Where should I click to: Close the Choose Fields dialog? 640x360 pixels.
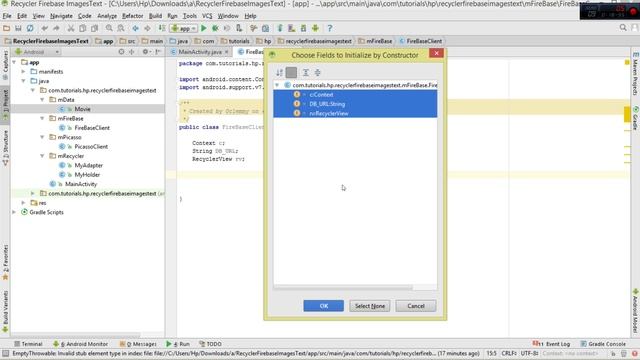click(x=436, y=53)
